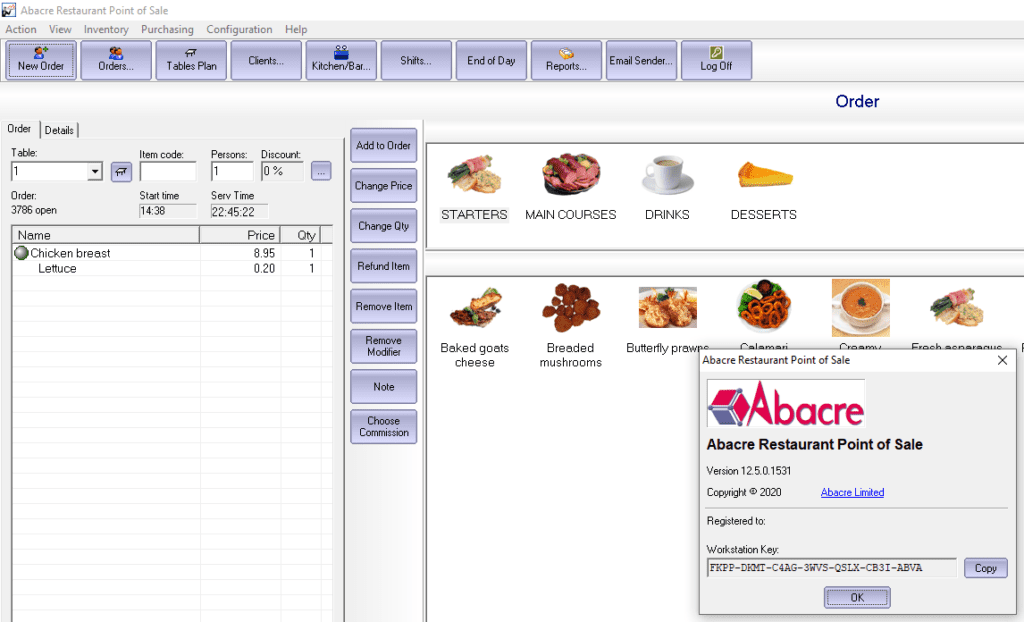This screenshot has width=1024, height=622.
Task: Click OK in the About dialog
Action: click(x=857, y=597)
